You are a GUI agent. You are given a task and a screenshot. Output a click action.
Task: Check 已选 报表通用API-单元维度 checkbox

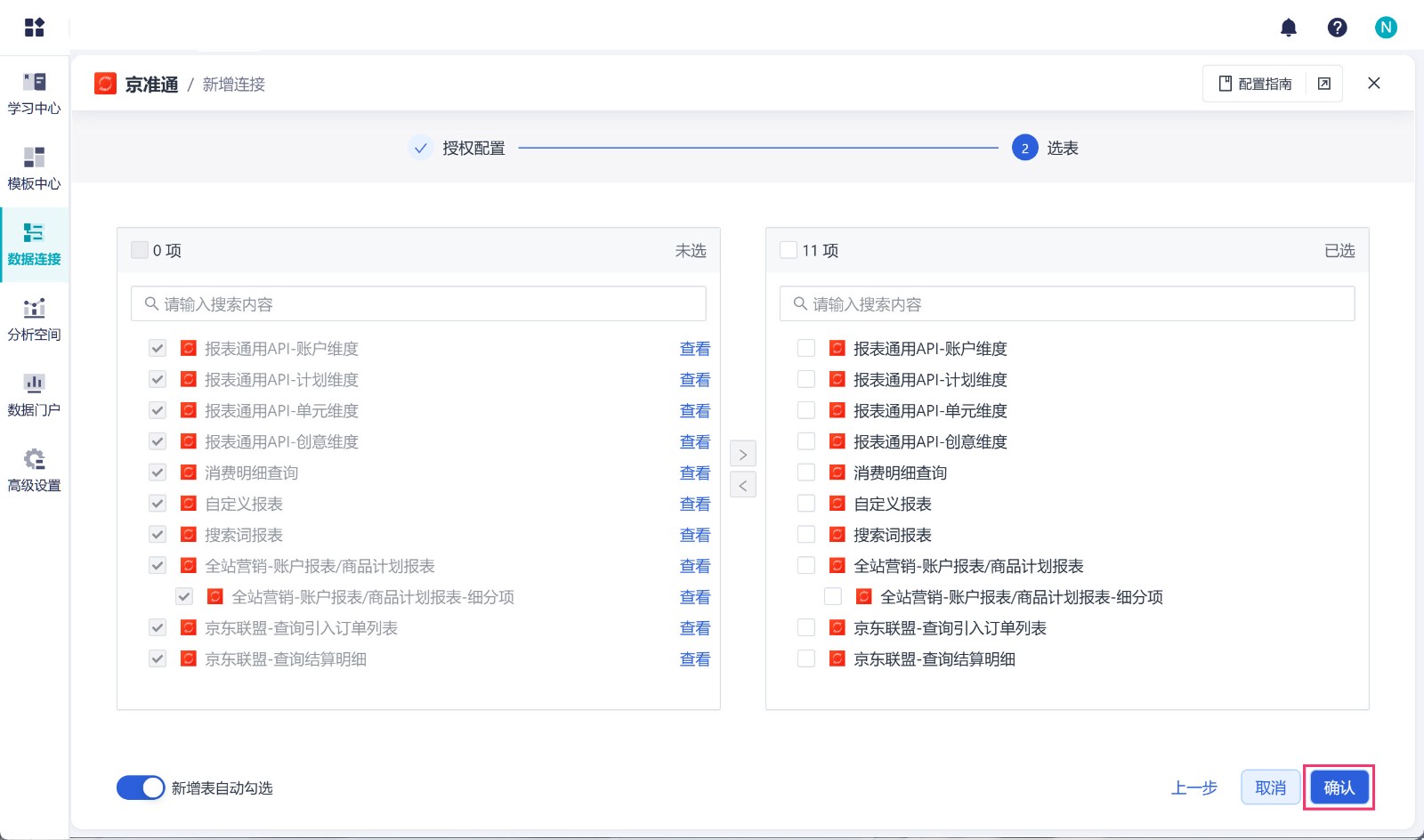806,410
